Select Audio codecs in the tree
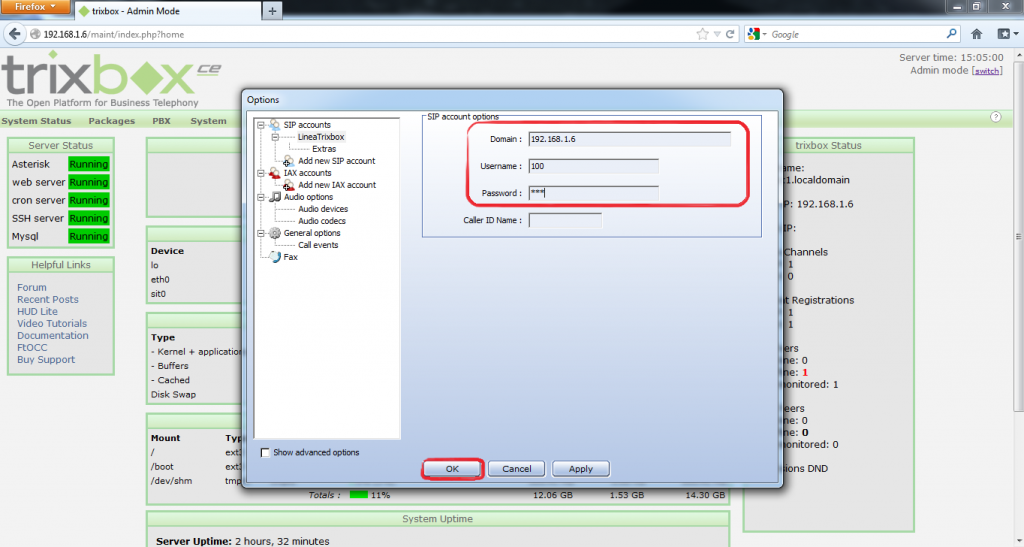The height and width of the screenshot is (547, 1024). (322, 221)
